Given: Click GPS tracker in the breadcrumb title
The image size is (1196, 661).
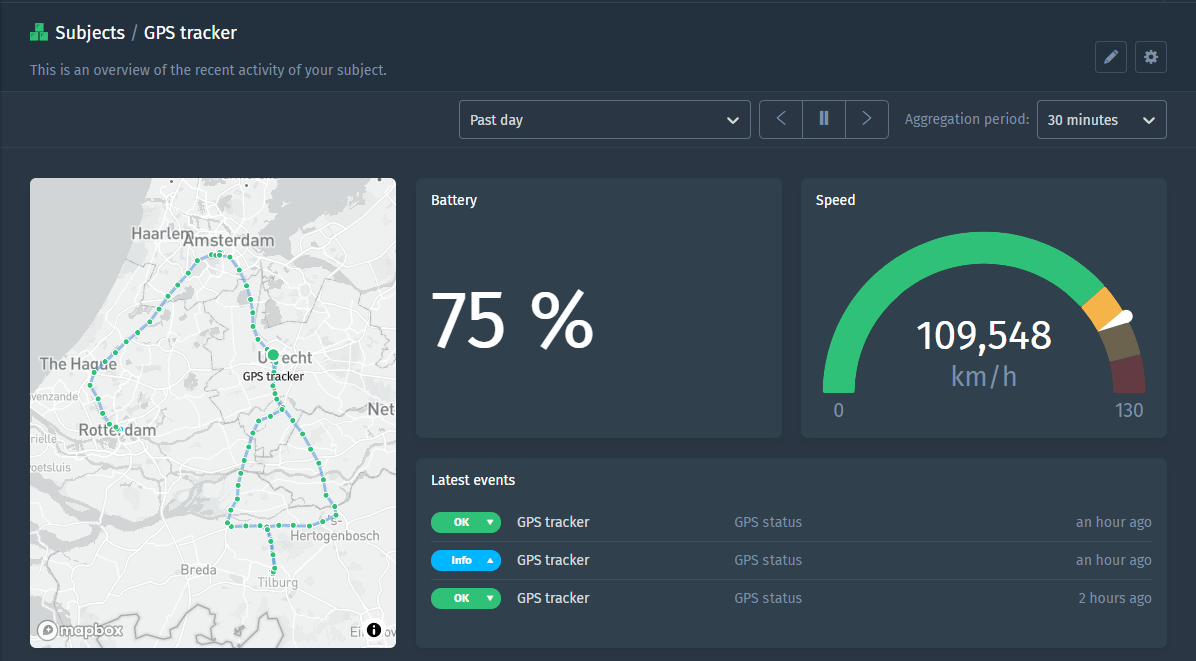Looking at the screenshot, I should click(x=190, y=33).
